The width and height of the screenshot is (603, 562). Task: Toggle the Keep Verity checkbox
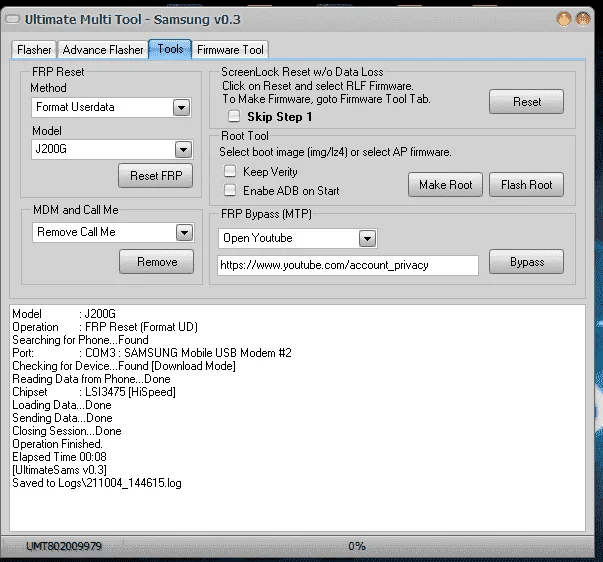[230, 171]
